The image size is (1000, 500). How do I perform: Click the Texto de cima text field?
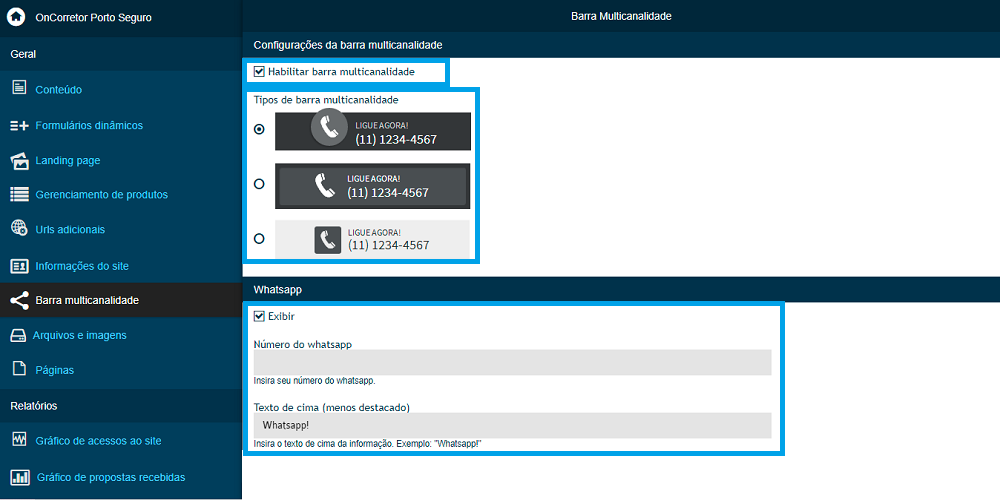[512, 425]
